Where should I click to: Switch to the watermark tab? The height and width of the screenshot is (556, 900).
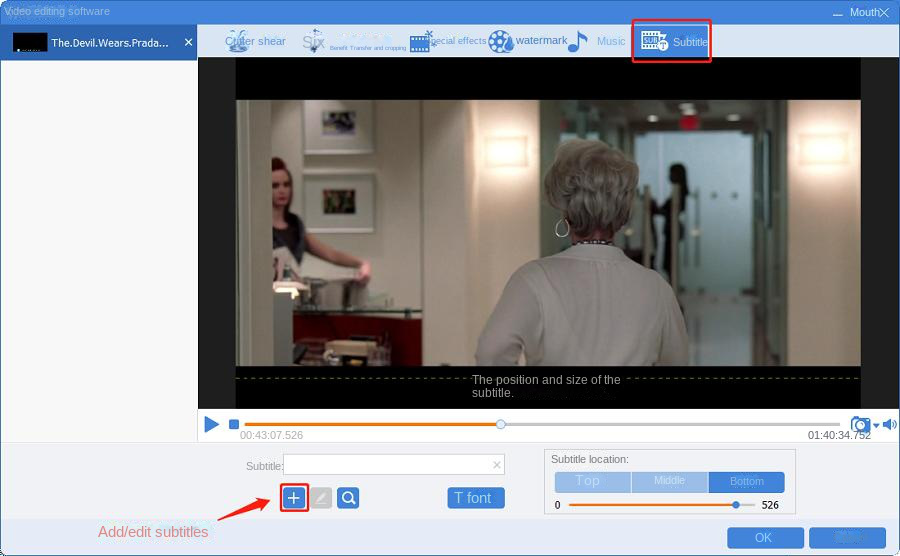pos(528,41)
